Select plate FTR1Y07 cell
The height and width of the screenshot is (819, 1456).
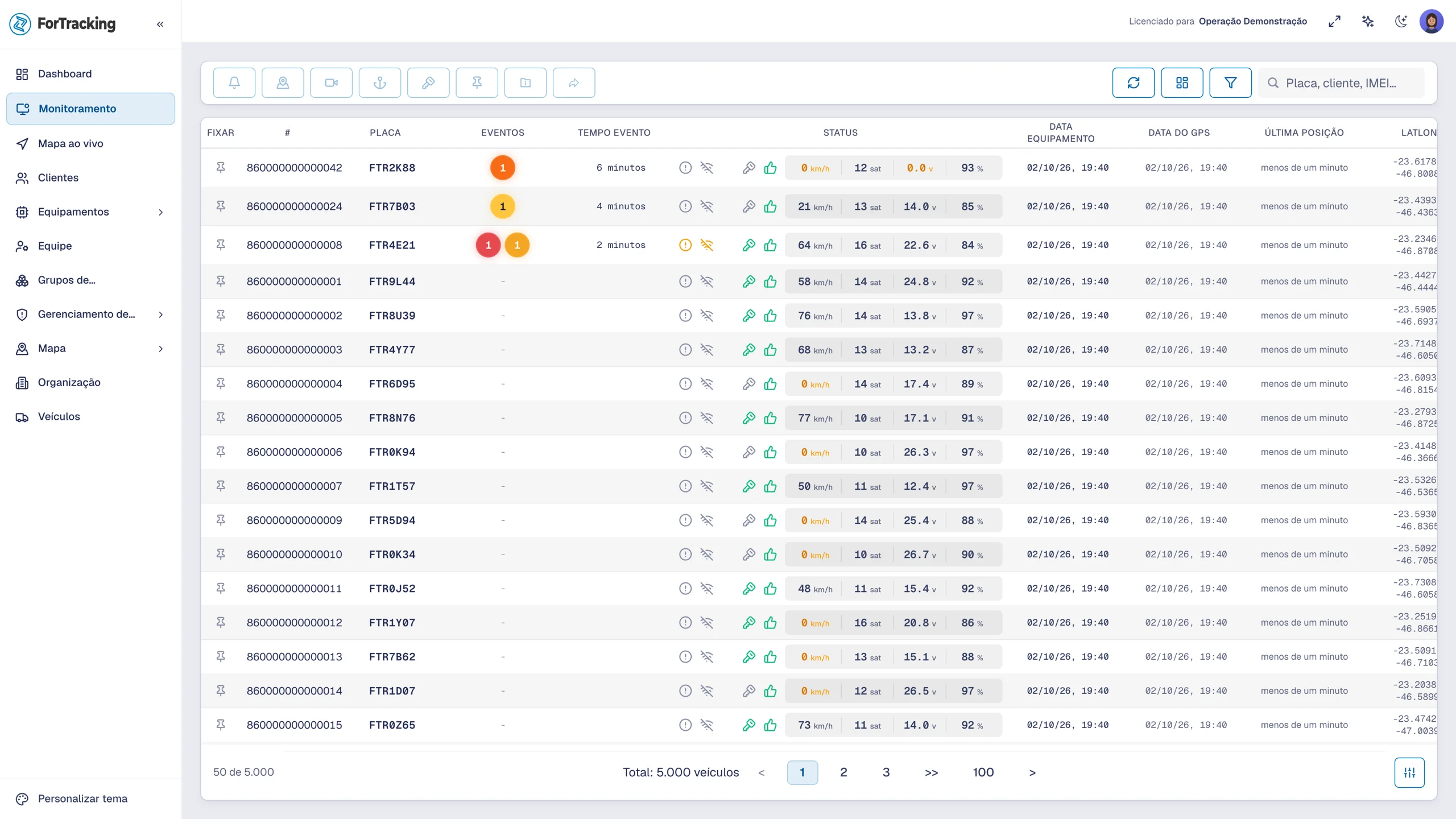pos(392,623)
